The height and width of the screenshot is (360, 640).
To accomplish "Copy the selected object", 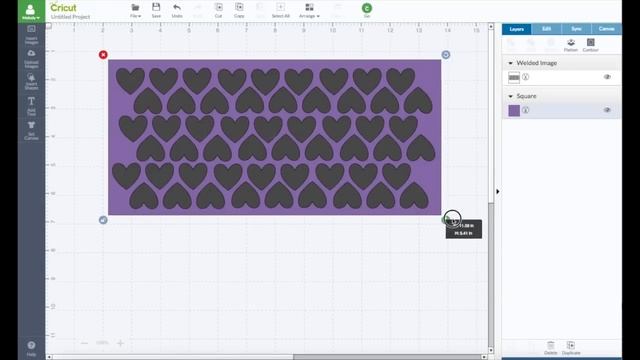I will (x=239, y=11).
